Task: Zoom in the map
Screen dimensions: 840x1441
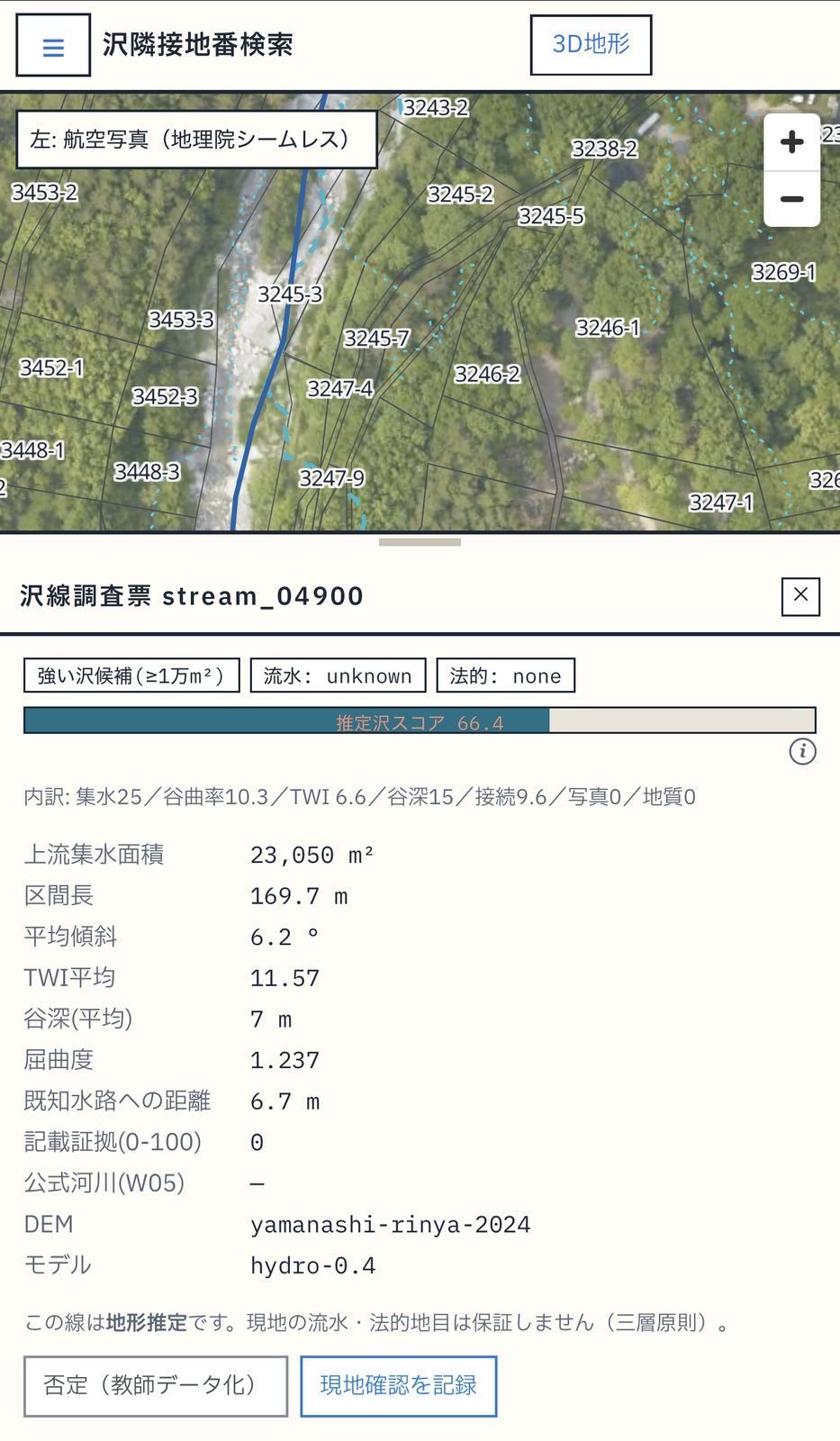Action: coord(791,141)
